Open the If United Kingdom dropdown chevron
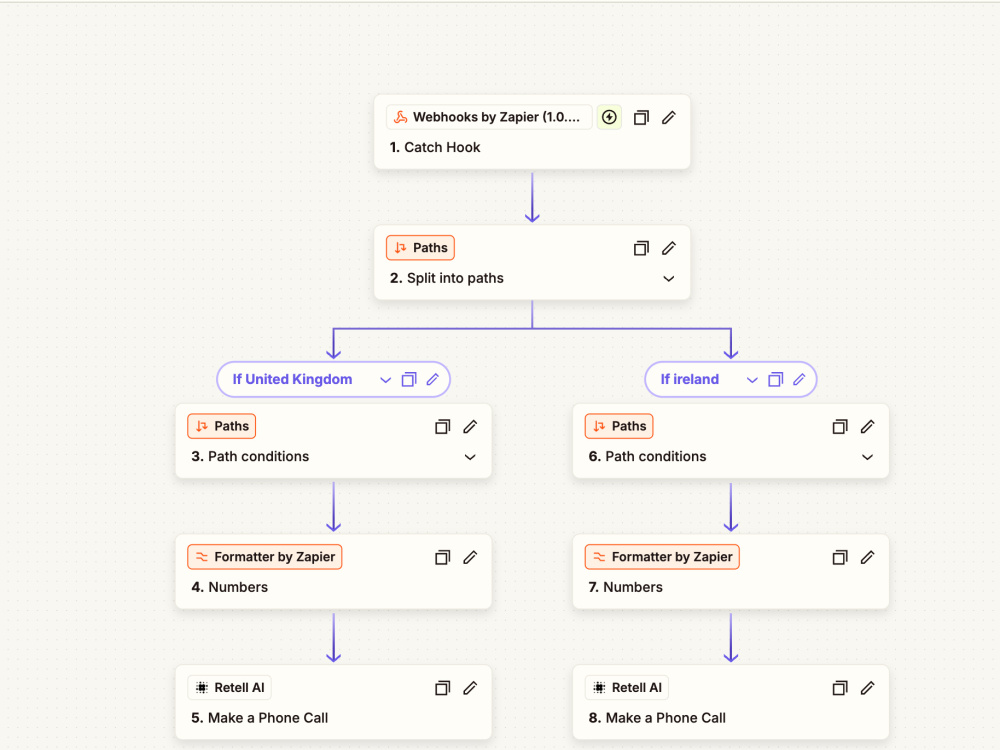 point(385,380)
